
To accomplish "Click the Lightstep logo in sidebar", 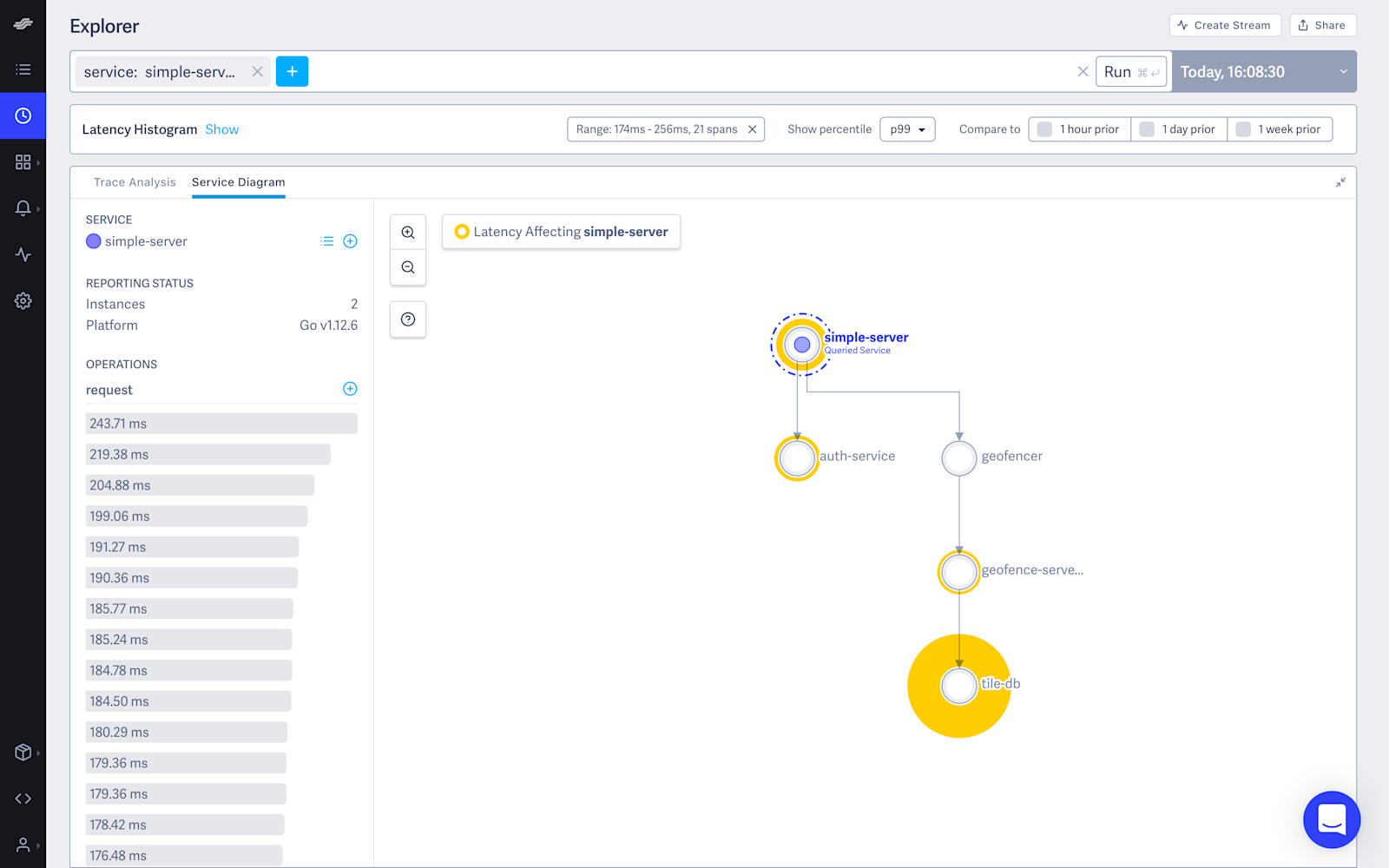I will point(23,24).
